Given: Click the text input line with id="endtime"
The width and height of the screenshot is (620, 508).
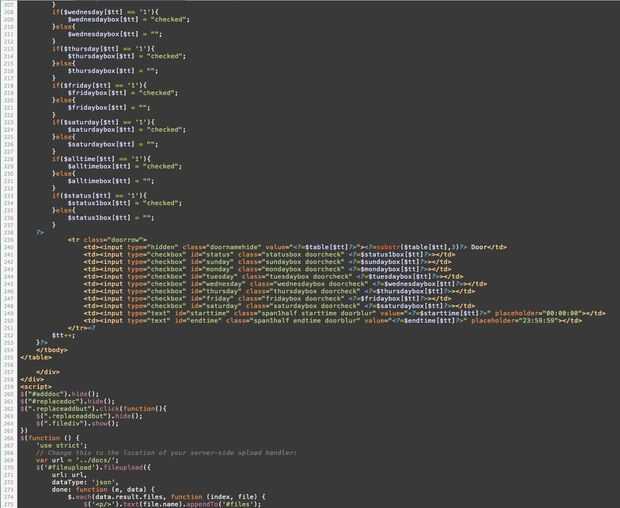Looking at the screenshot, I should [333, 321].
